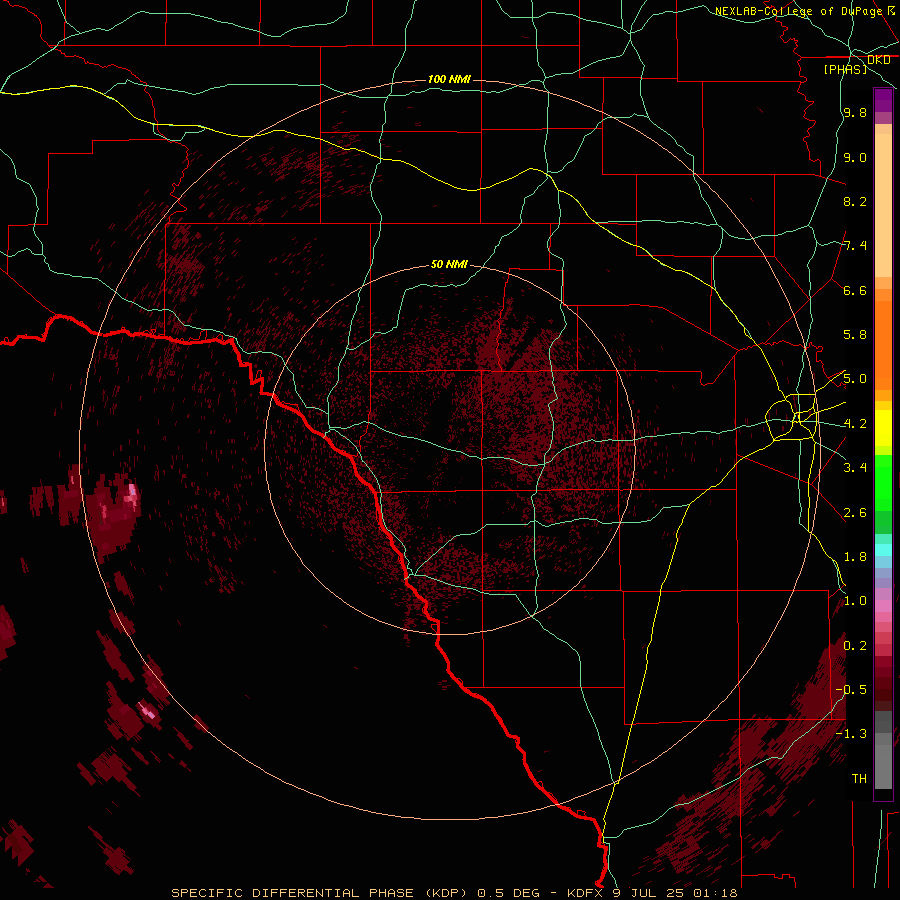The height and width of the screenshot is (900, 900).
Task: Click the 0.2 scale value
Action: coord(855,646)
